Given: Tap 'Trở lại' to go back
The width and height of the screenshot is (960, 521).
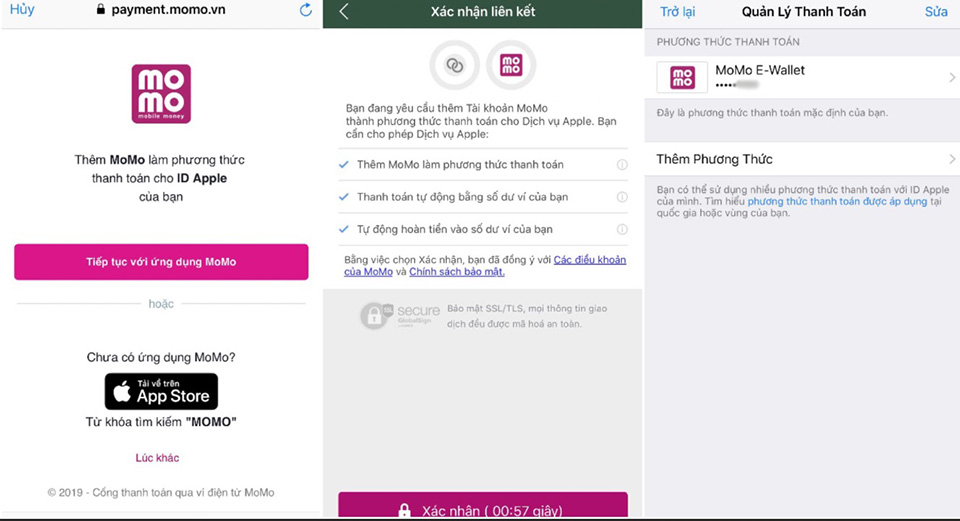Looking at the screenshot, I should click(x=677, y=12).
